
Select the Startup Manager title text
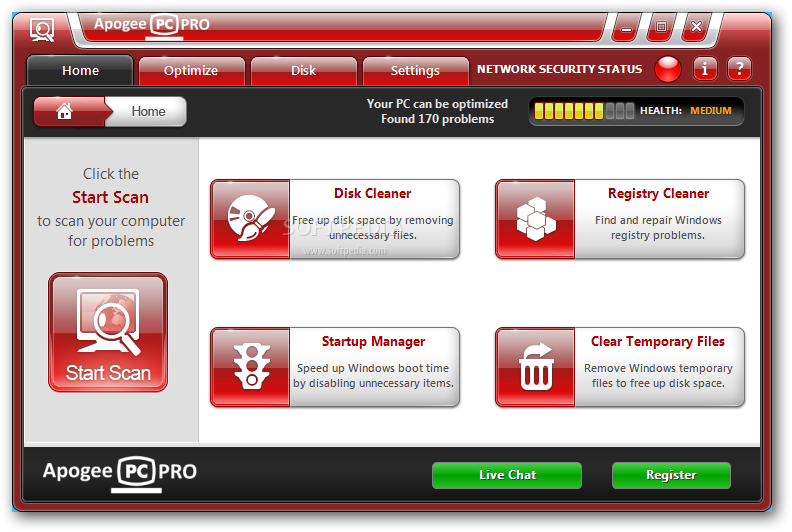coord(373,342)
